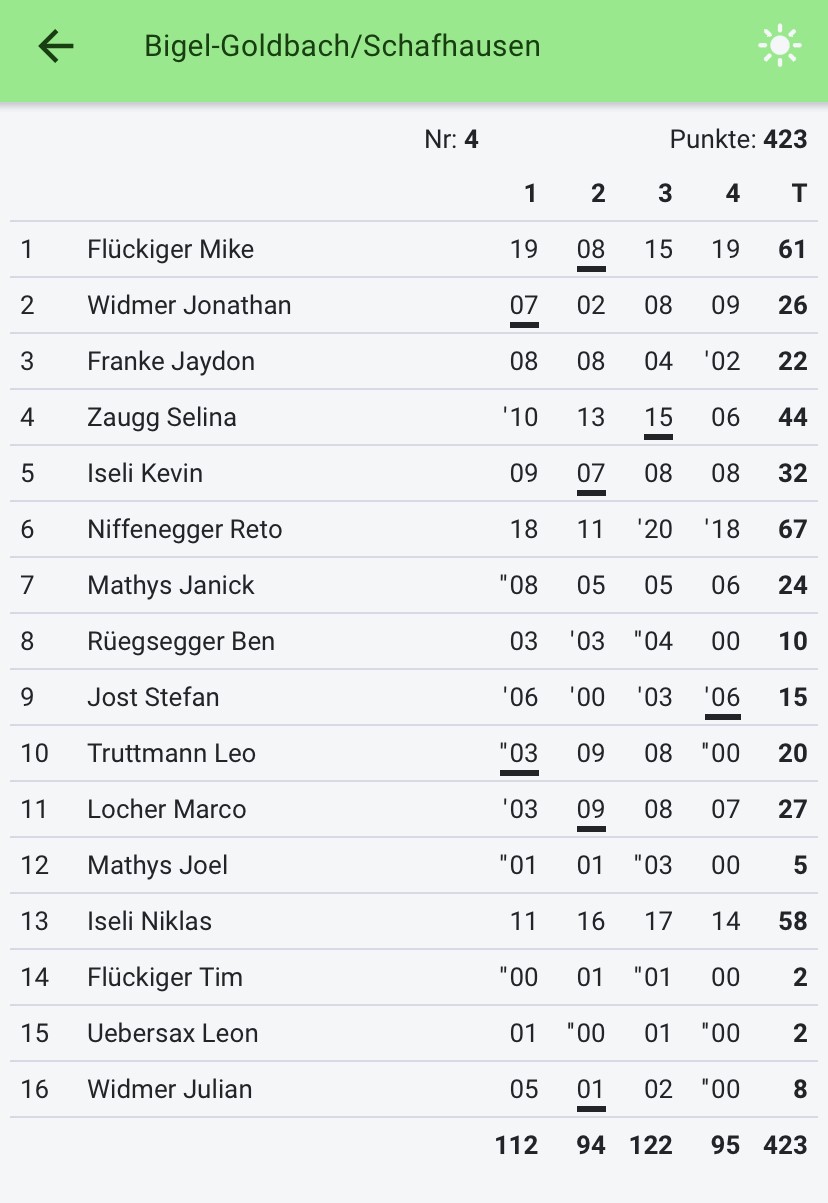The image size is (828, 1203).
Task: Select the round 3 column header
Action: [665, 193]
